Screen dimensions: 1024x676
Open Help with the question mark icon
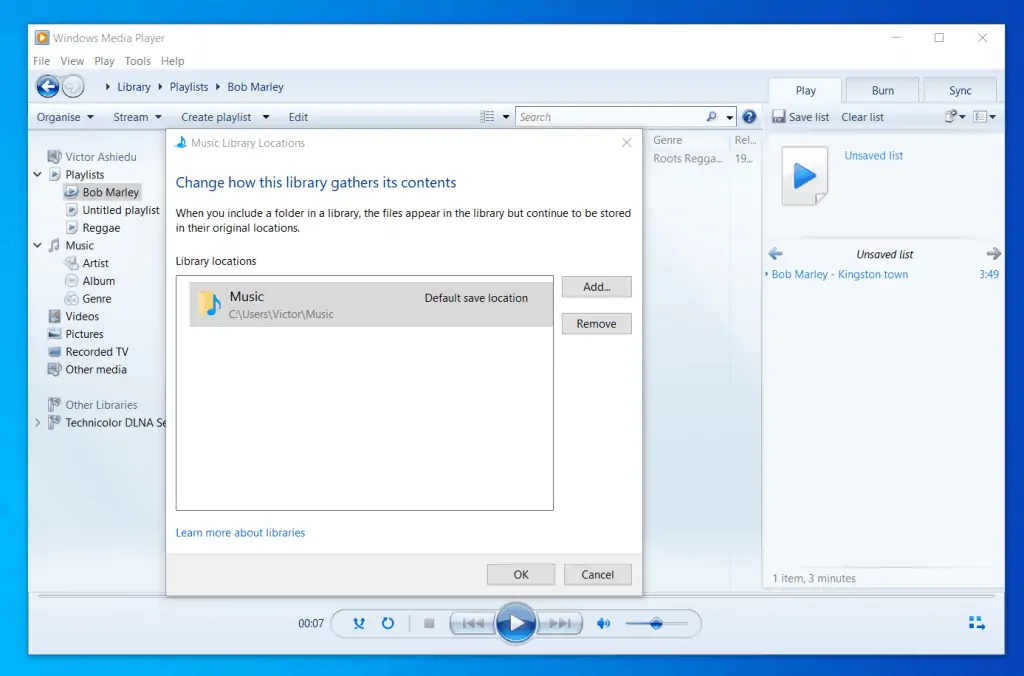point(750,117)
